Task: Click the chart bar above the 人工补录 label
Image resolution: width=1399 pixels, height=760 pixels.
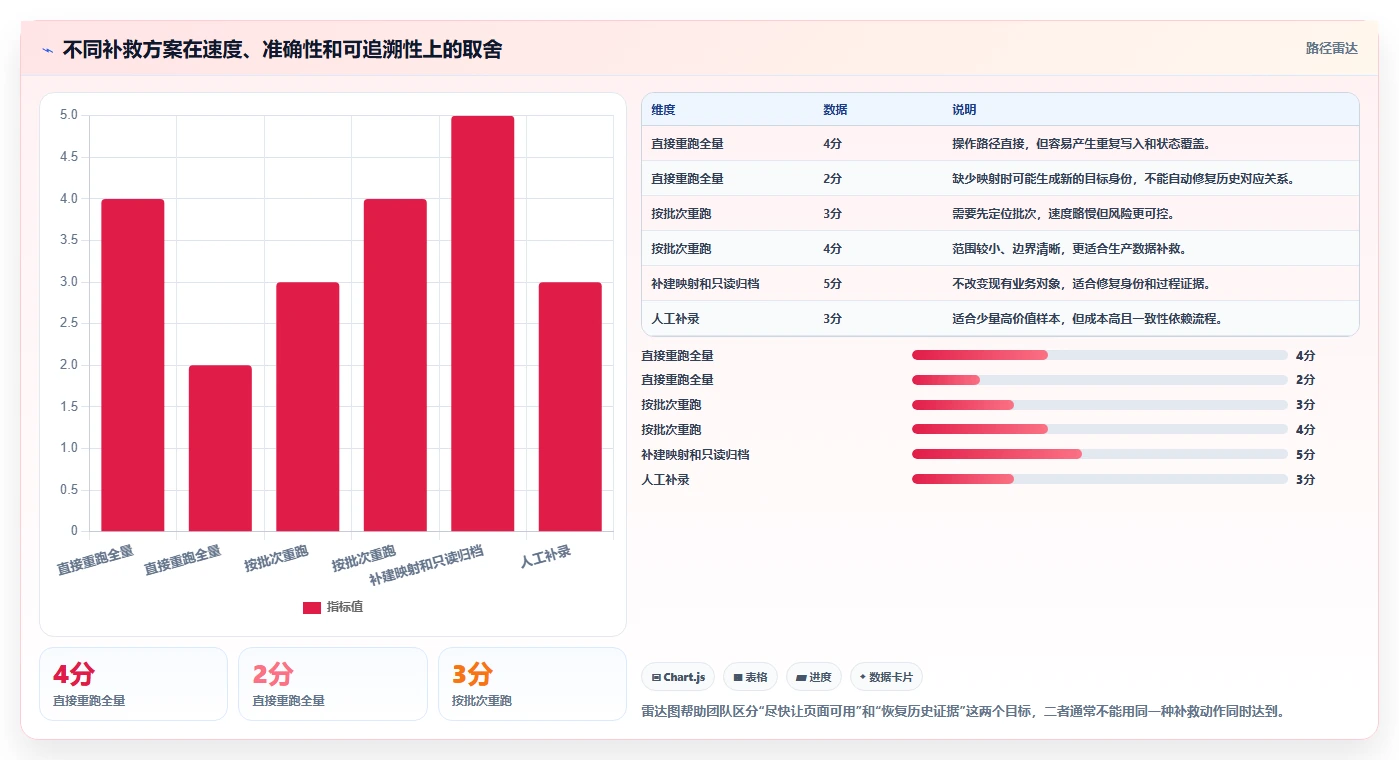Action: (x=570, y=406)
